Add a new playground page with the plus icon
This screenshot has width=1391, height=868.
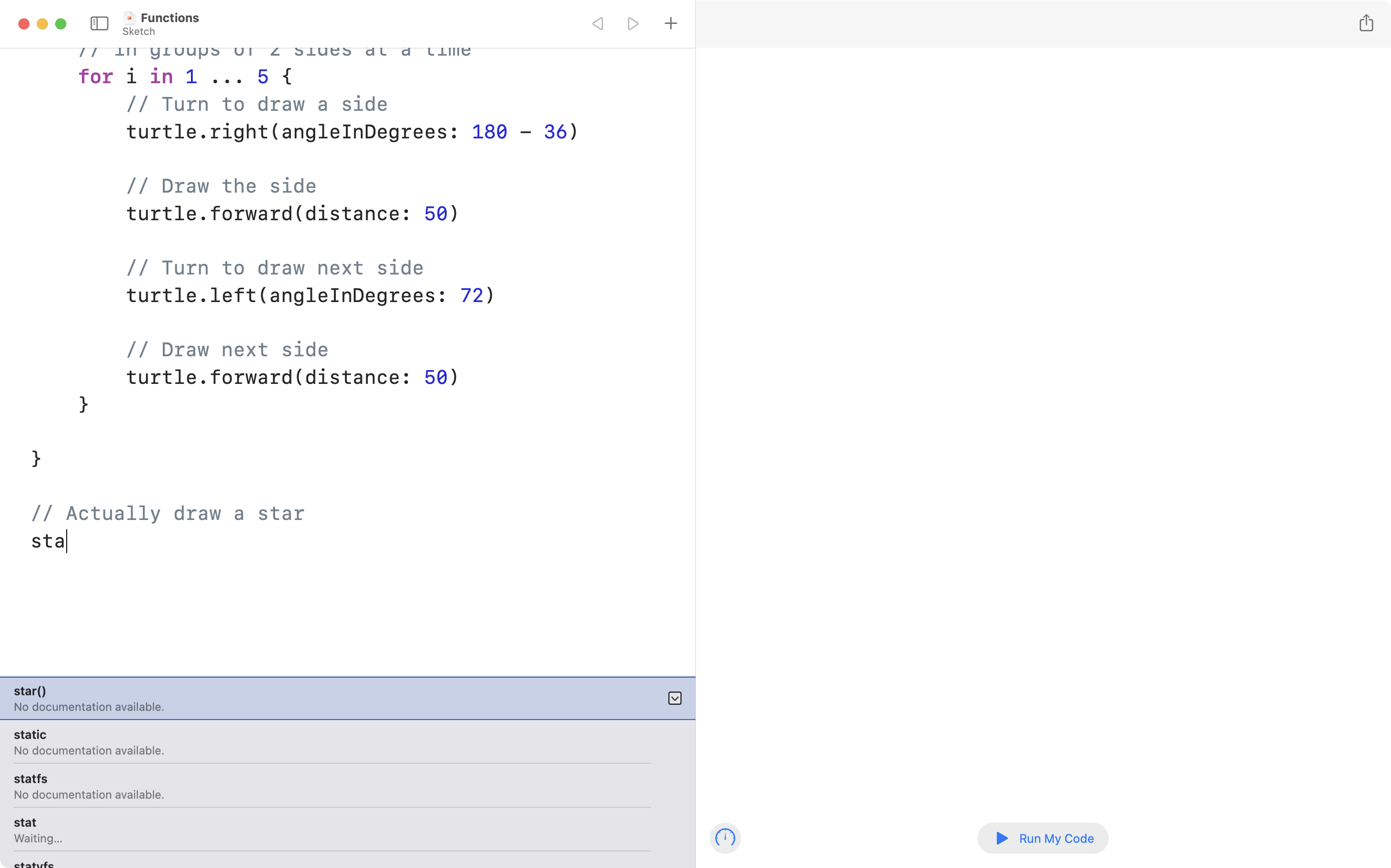pos(670,23)
